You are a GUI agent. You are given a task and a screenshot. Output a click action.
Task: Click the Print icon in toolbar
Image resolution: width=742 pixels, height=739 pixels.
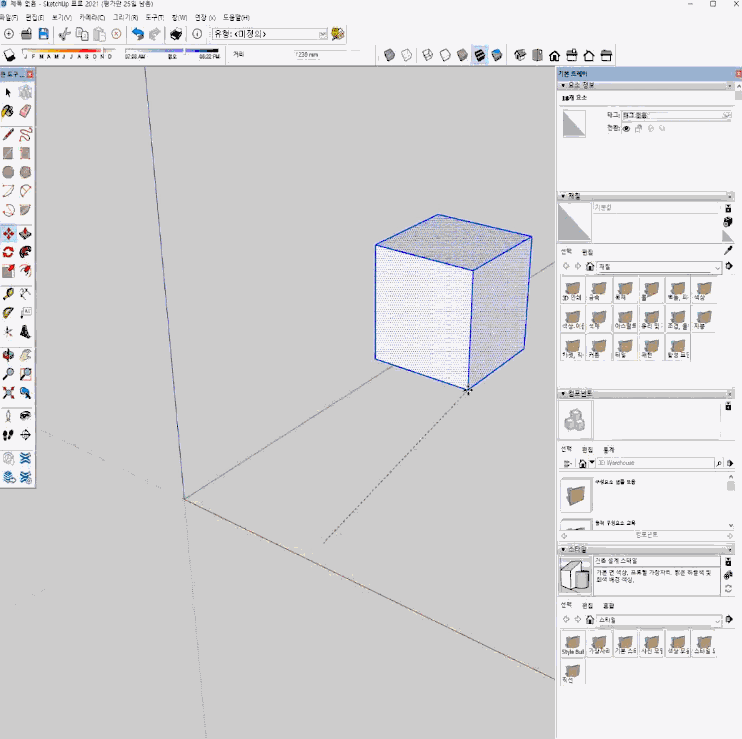(176, 34)
